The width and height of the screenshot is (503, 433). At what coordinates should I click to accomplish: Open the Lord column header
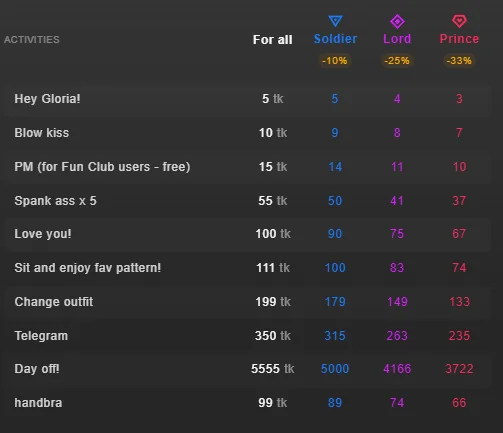(397, 39)
